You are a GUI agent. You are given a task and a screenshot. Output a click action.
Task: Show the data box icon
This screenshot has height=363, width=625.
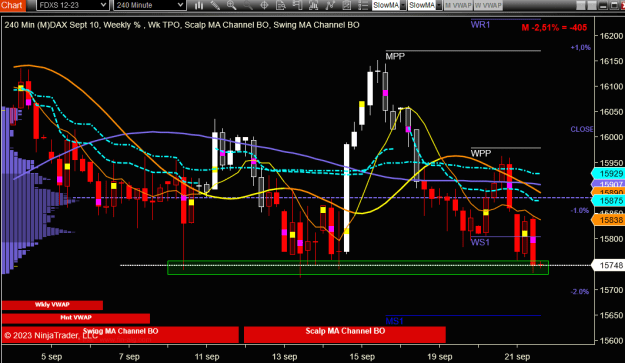point(281,5)
